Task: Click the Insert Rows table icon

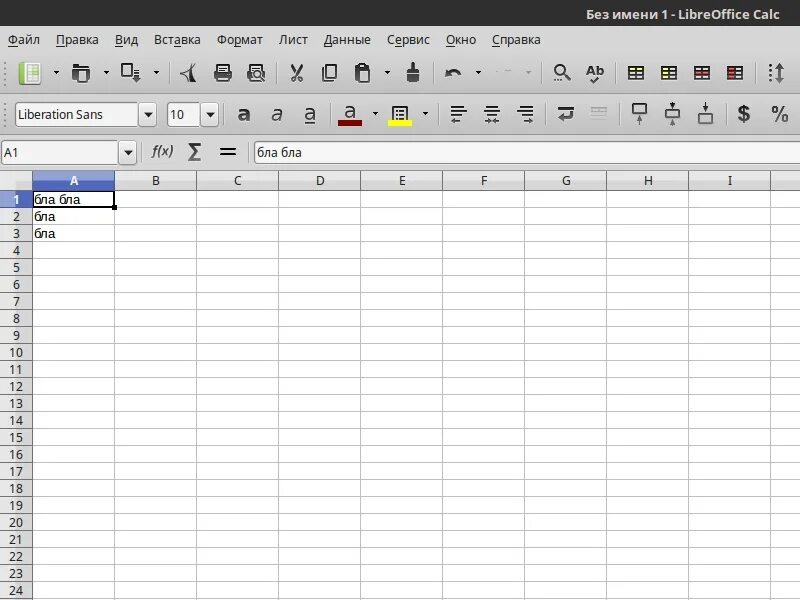Action: (636, 73)
